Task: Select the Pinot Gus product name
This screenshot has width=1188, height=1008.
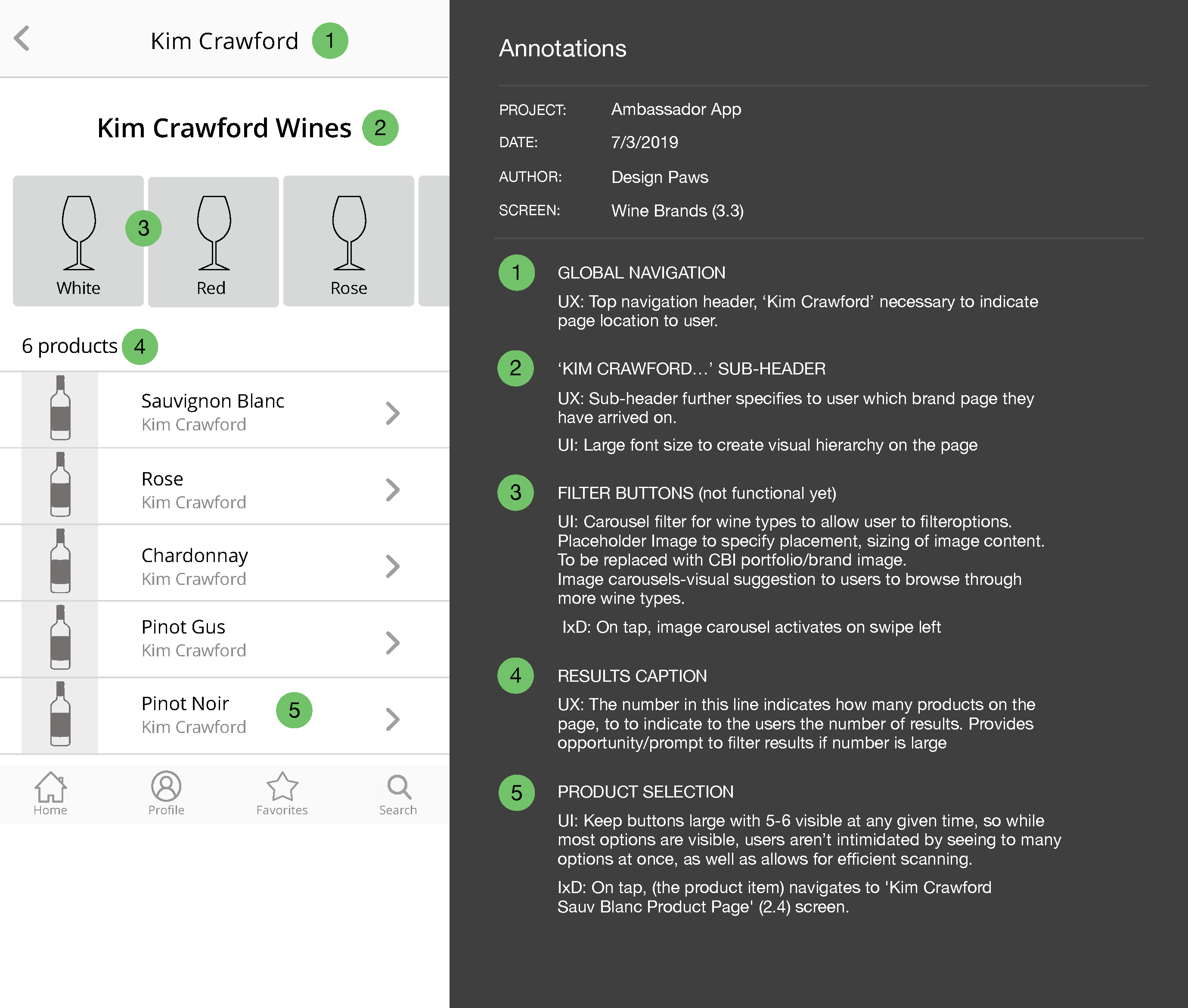Action: pyautogui.click(x=183, y=627)
